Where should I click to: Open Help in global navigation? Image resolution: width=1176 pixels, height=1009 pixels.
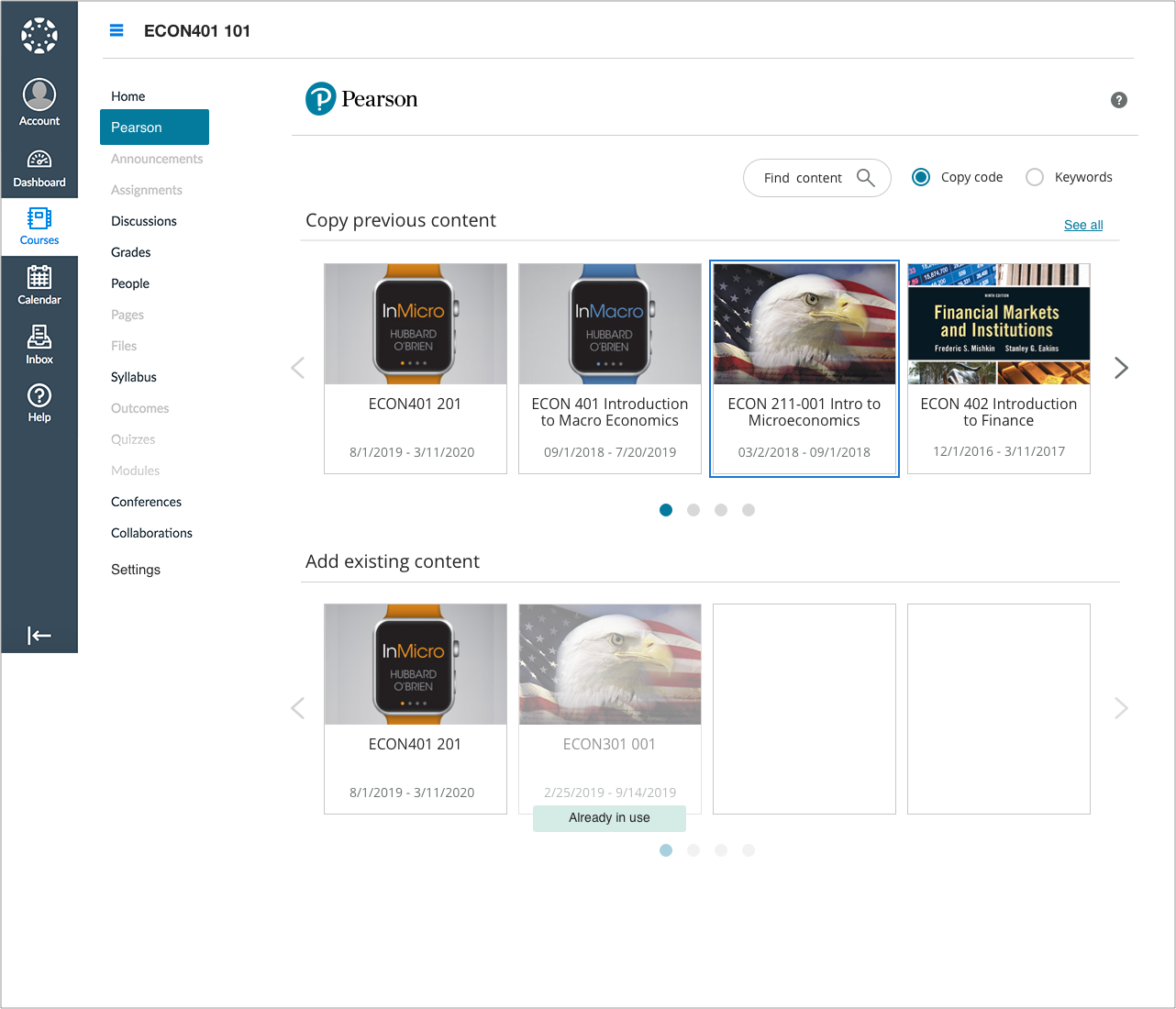click(x=39, y=404)
